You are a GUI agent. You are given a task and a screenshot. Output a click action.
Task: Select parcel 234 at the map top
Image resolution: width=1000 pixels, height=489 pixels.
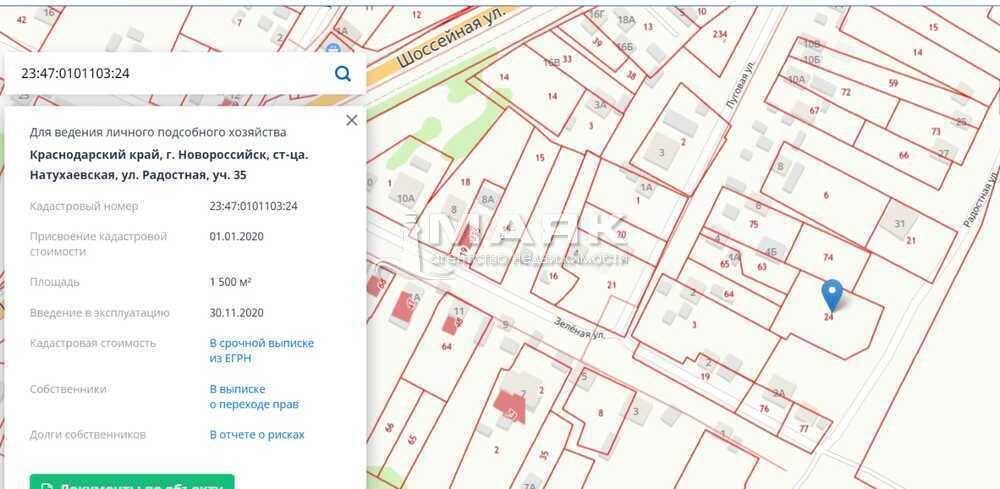click(719, 33)
